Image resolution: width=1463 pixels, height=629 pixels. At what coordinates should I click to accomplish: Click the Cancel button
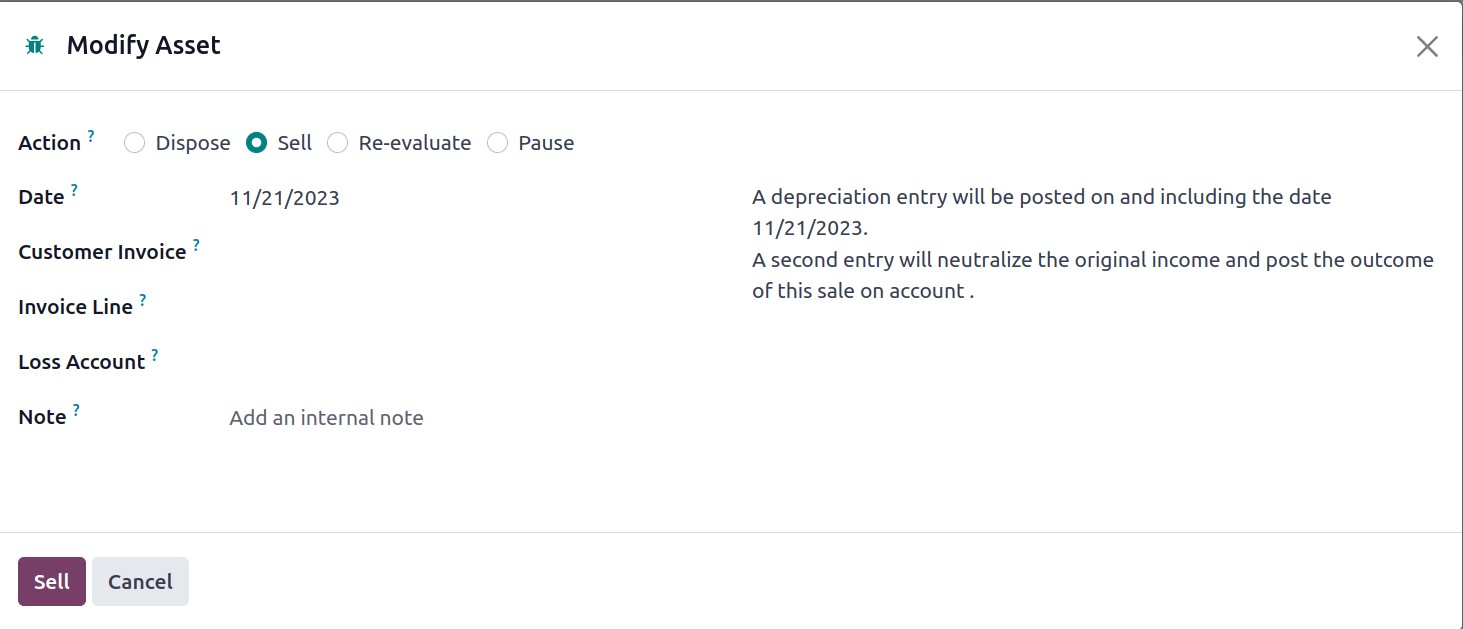coord(140,581)
